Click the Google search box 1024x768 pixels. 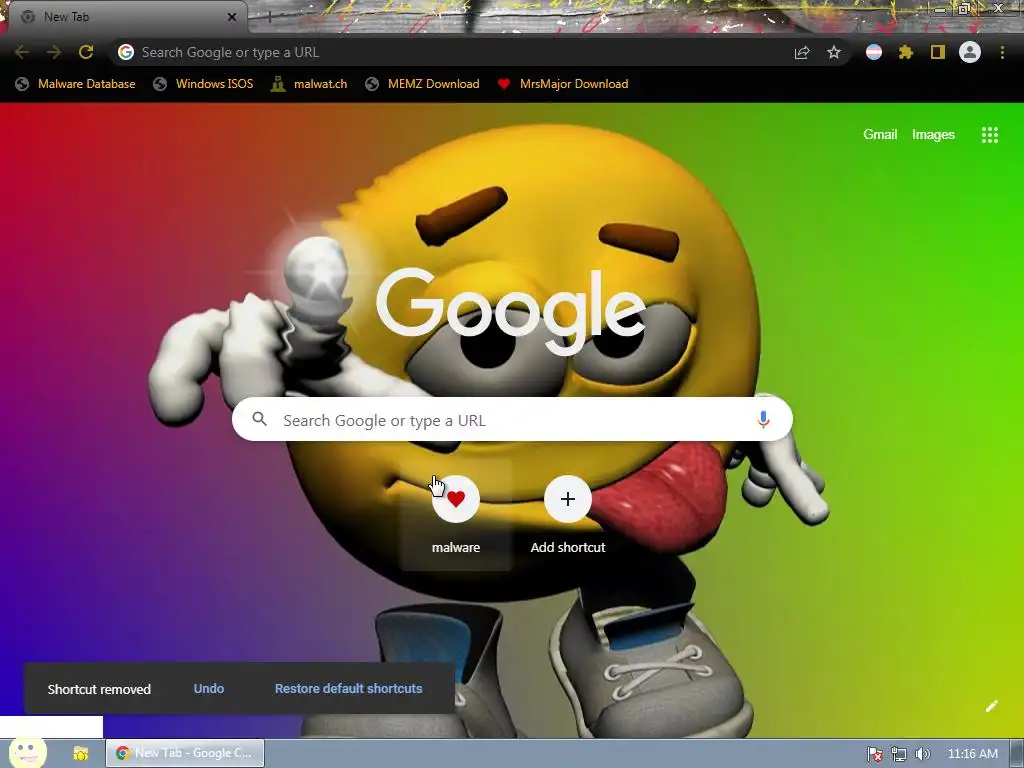pos(512,420)
